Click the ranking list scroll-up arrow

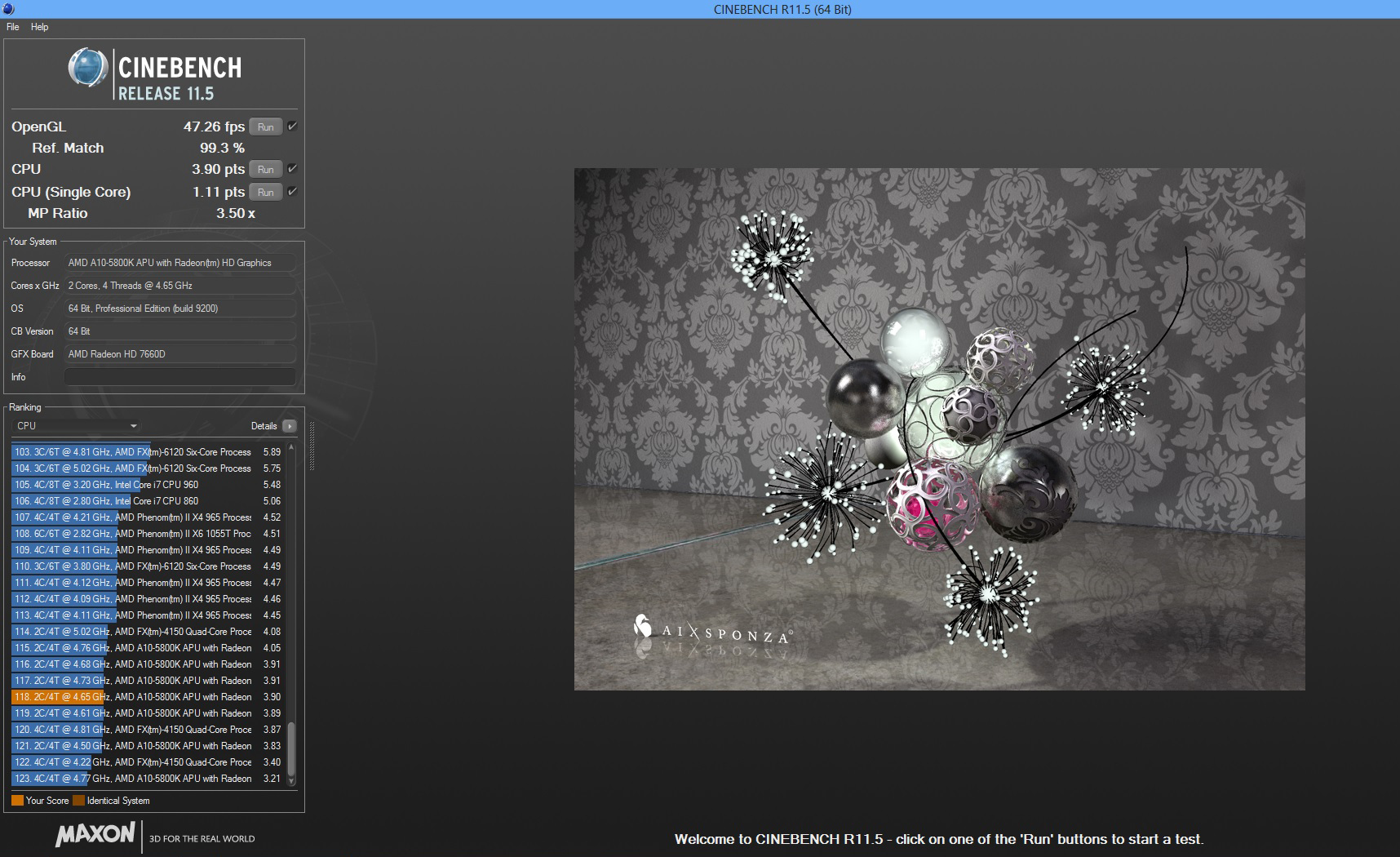point(291,448)
